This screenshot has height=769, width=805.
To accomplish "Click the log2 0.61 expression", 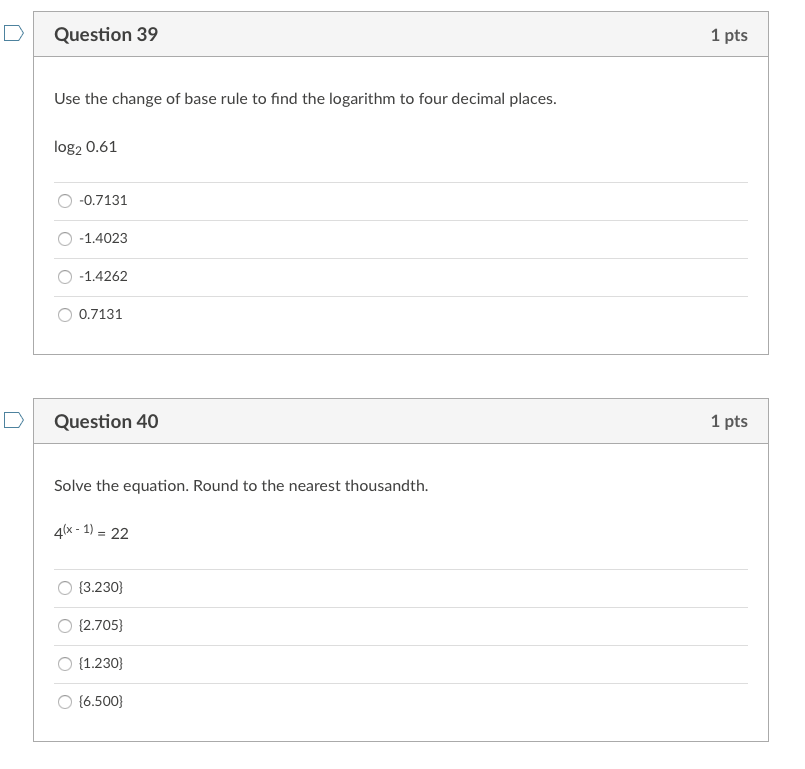I will point(85,146).
